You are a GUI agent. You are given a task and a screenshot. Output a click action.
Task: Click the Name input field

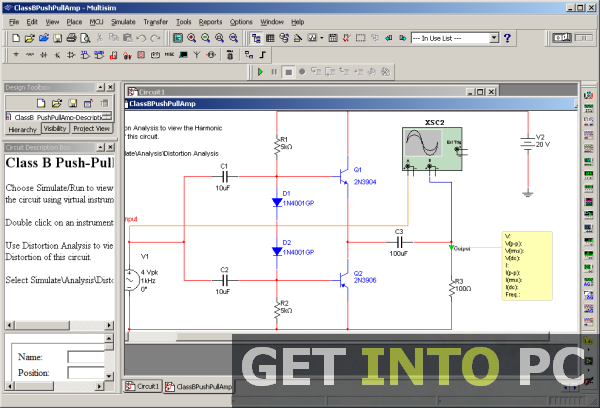click(86, 357)
